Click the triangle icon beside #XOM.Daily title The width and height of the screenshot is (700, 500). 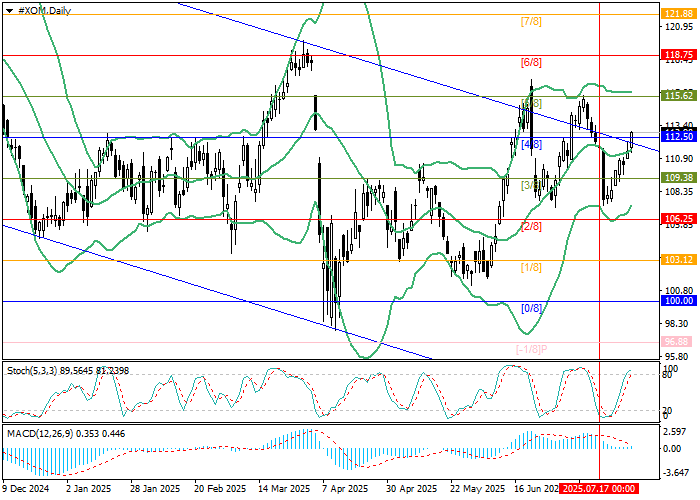6,7
